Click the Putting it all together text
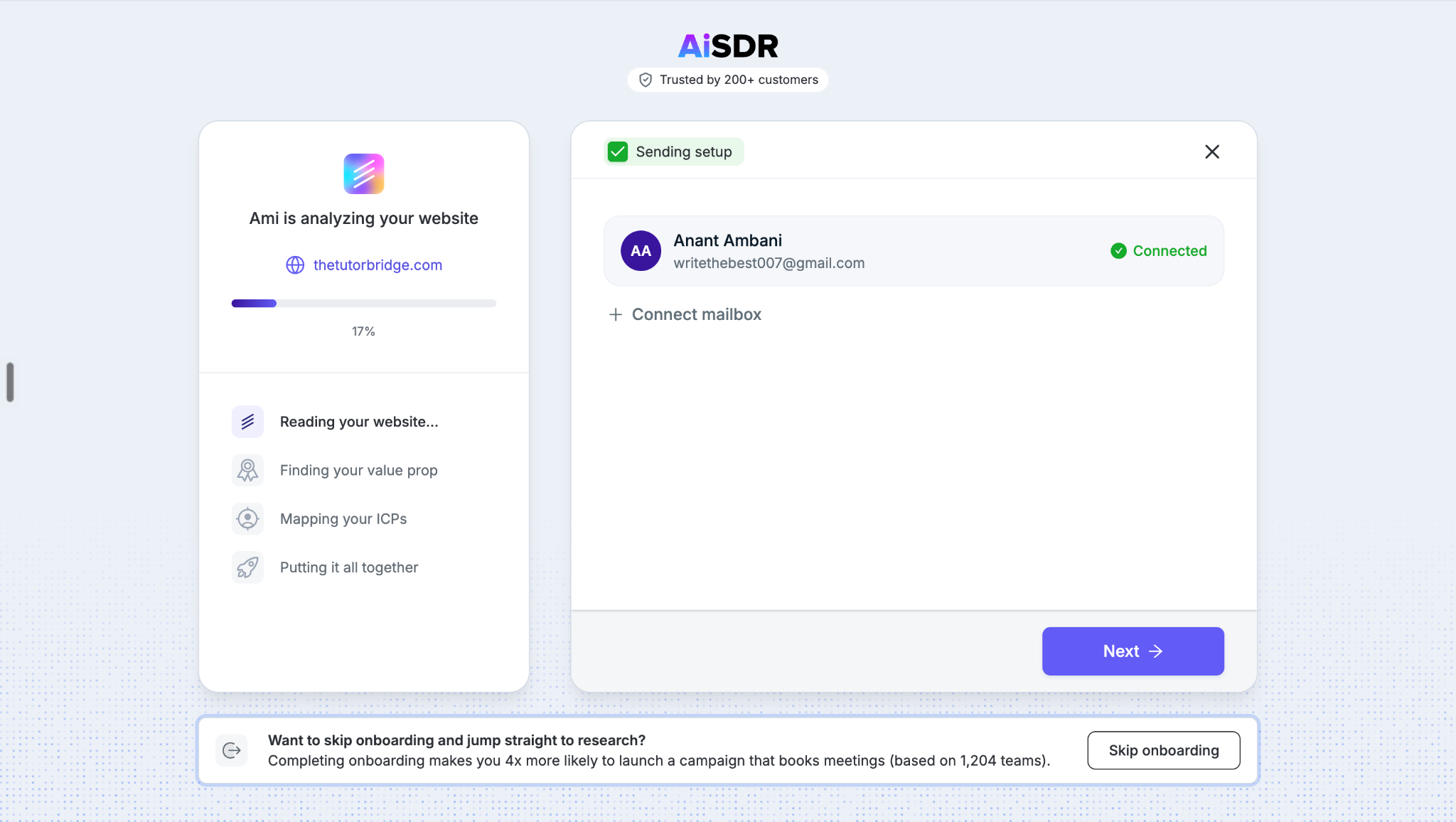This screenshot has width=1456, height=822. click(x=349, y=567)
